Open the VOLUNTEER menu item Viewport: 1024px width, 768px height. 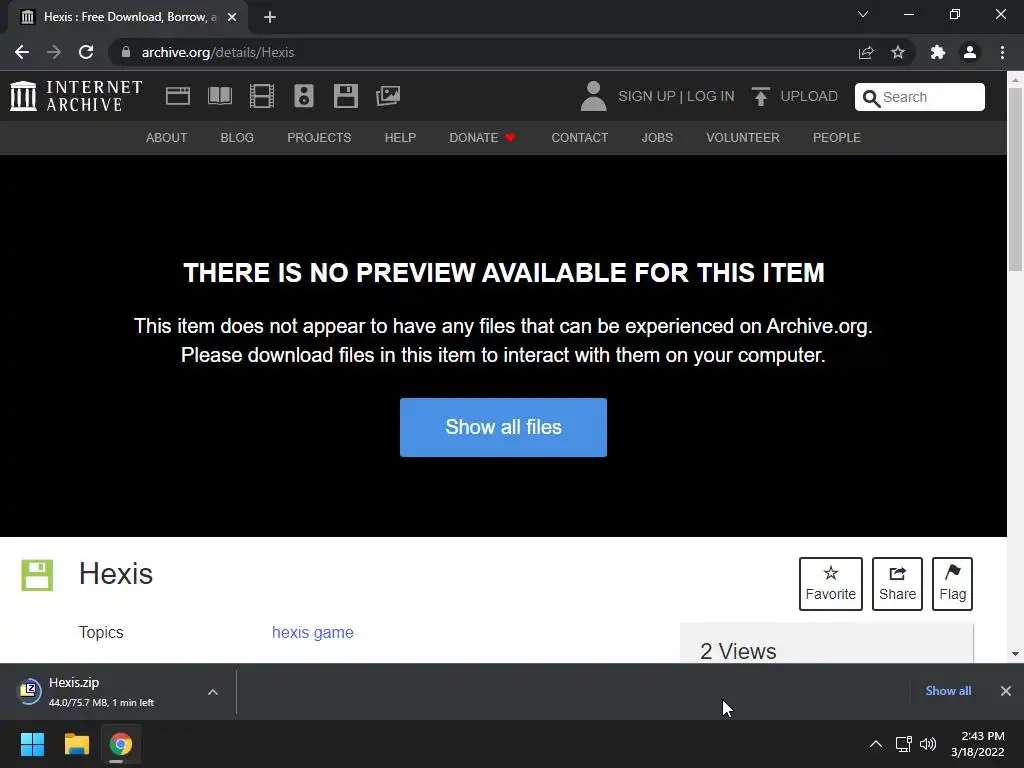coord(743,138)
